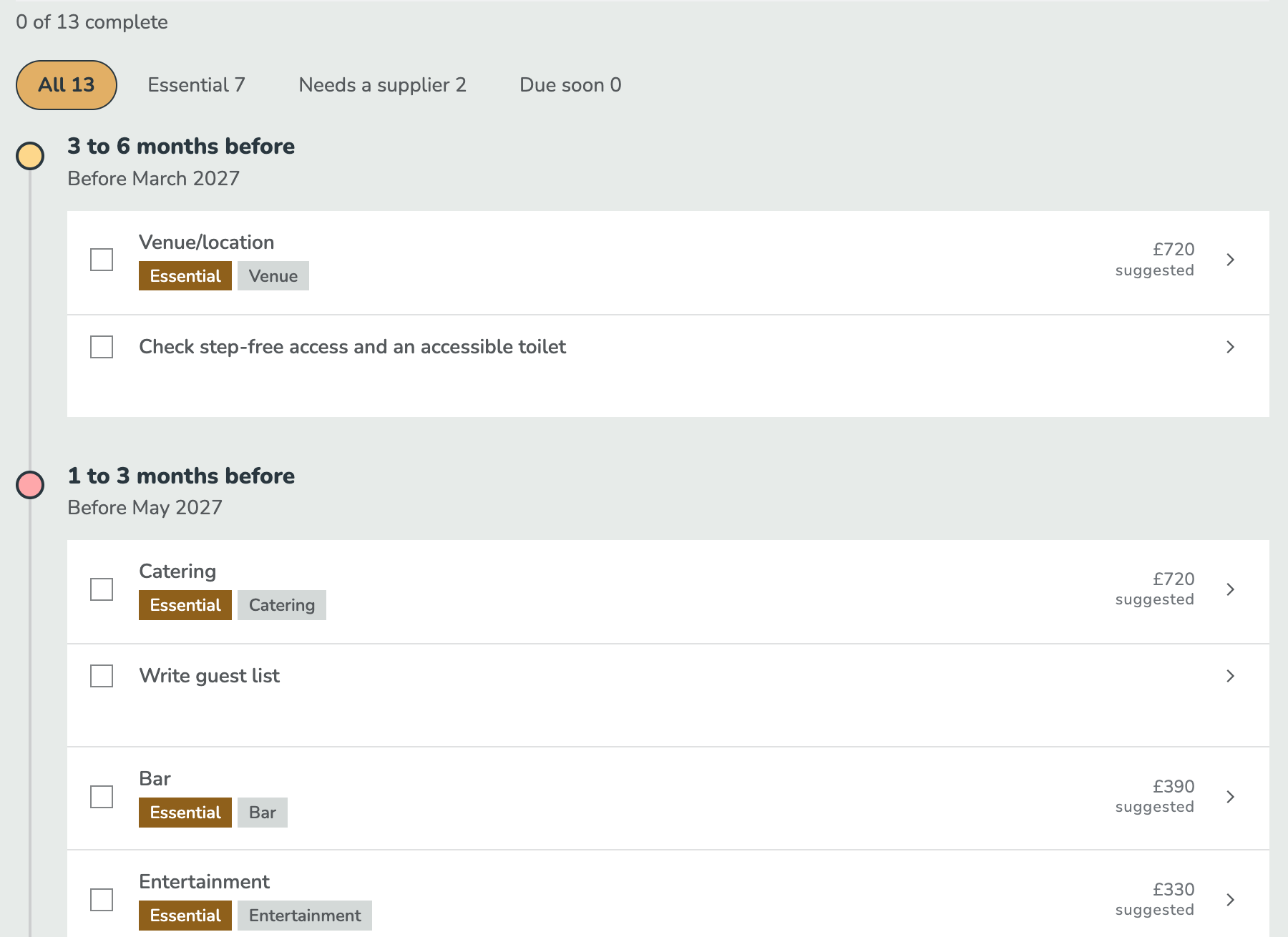The height and width of the screenshot is (937, 1288).
Task: Click the "Before March 2027" date text
Action: (x=154, y=179)
